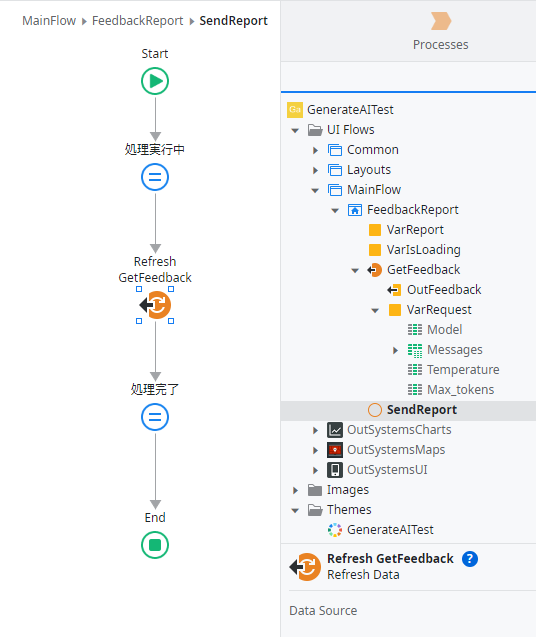The image size is (536, 637).
Task: Select the Start node in the flow
Action: (x=155, y=81)
